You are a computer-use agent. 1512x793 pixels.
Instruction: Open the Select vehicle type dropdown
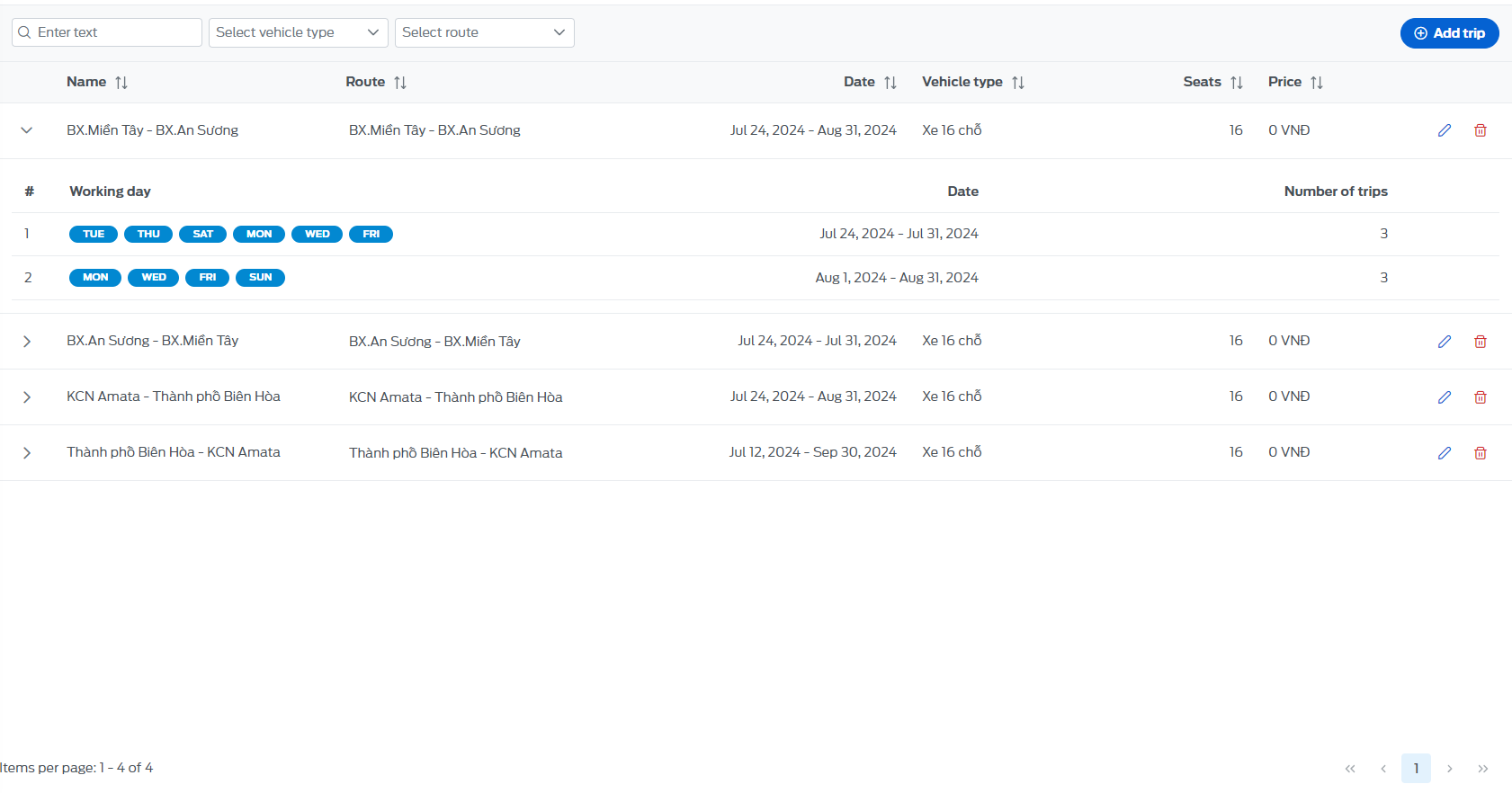[x=299, y=32]
